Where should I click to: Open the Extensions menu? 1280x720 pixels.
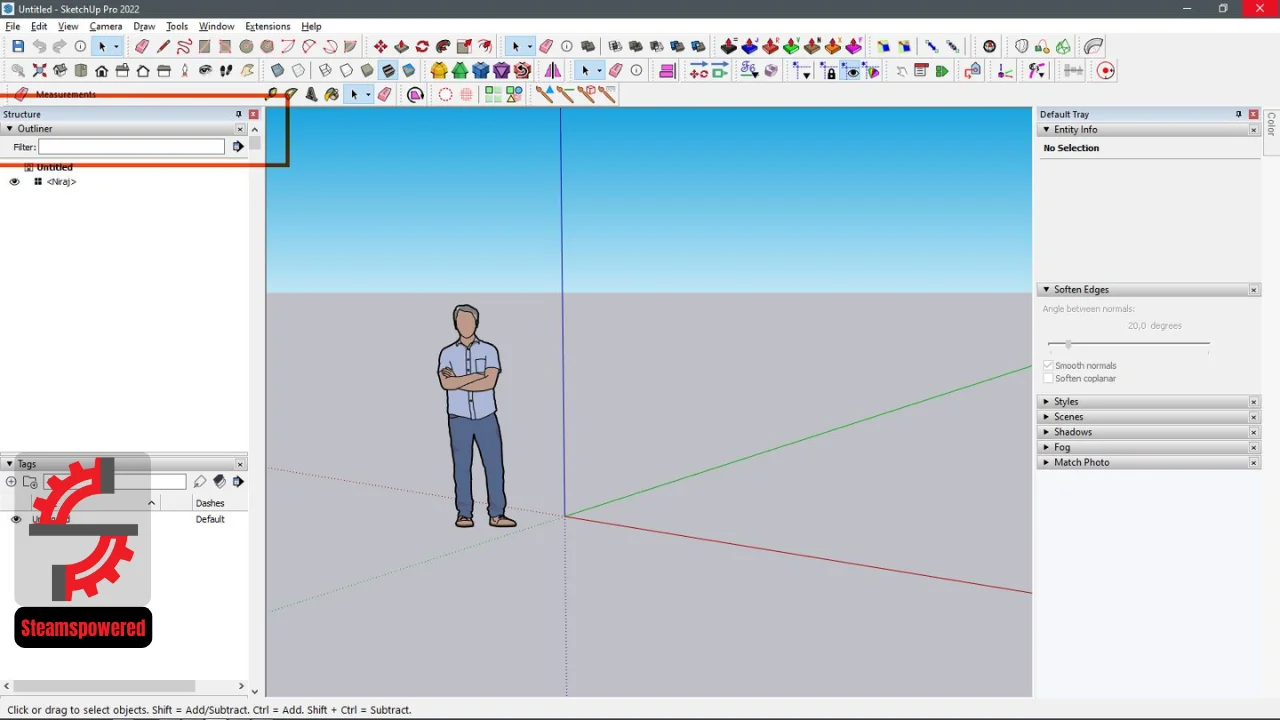(x=267, y=26)
